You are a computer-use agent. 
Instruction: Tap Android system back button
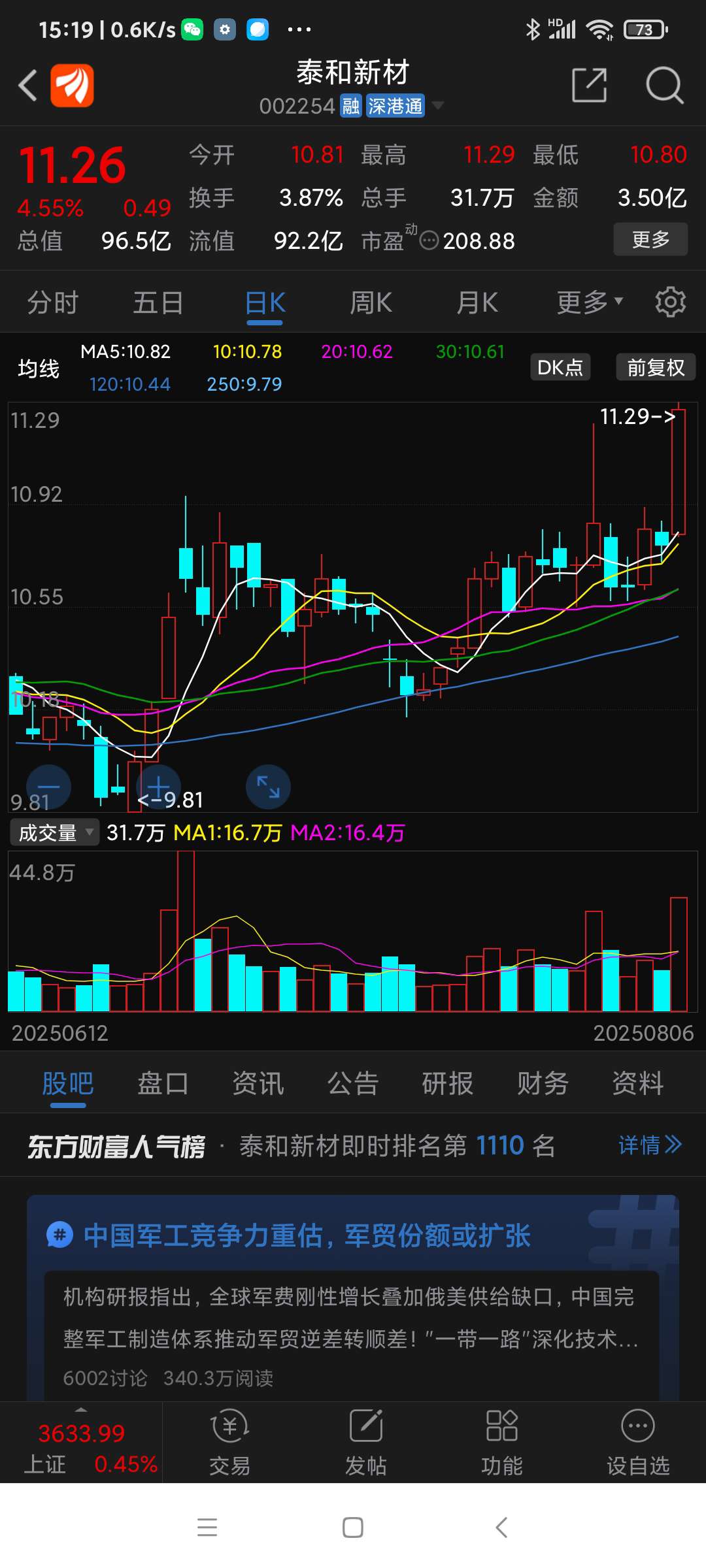pos(501,1527)
